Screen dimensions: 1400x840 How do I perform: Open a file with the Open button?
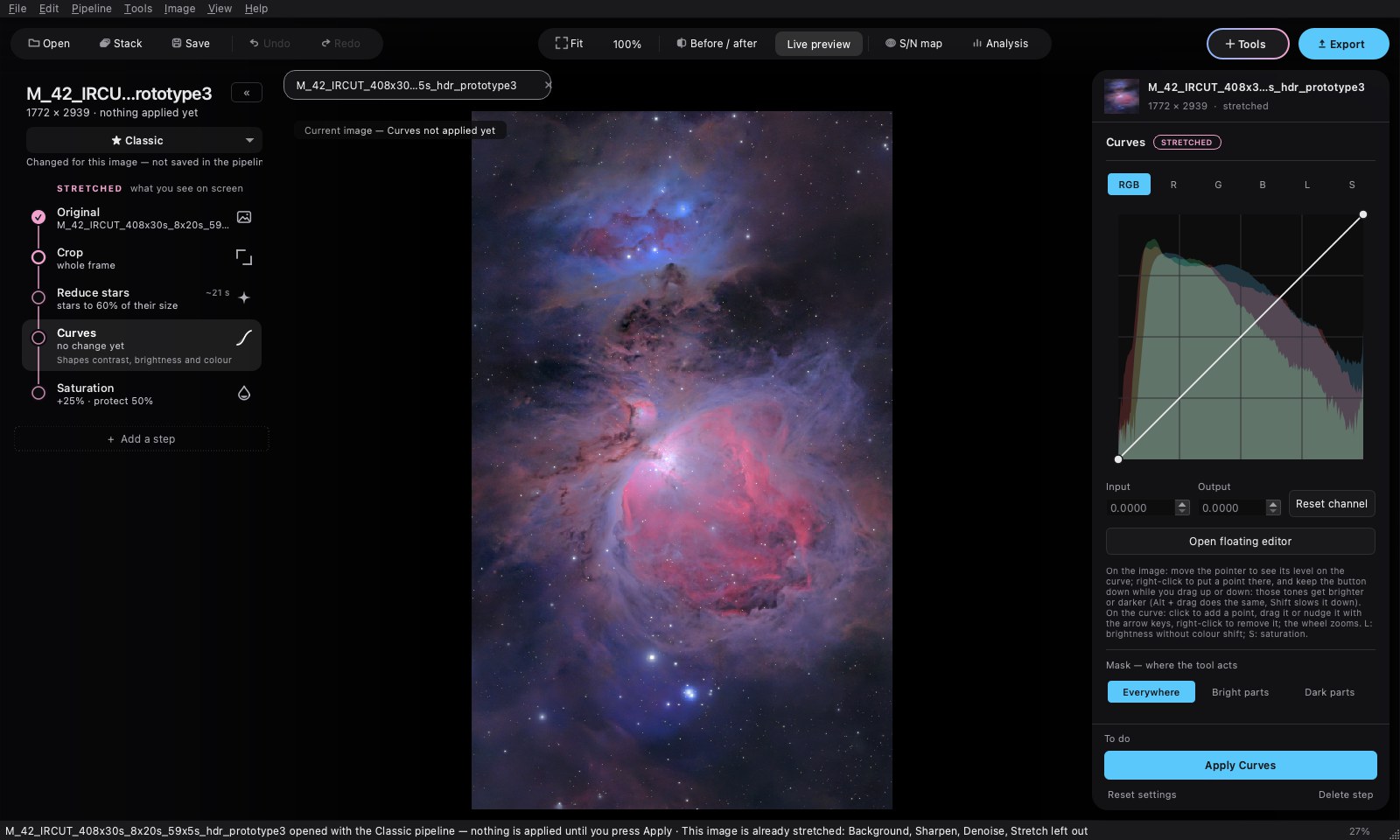49,44
